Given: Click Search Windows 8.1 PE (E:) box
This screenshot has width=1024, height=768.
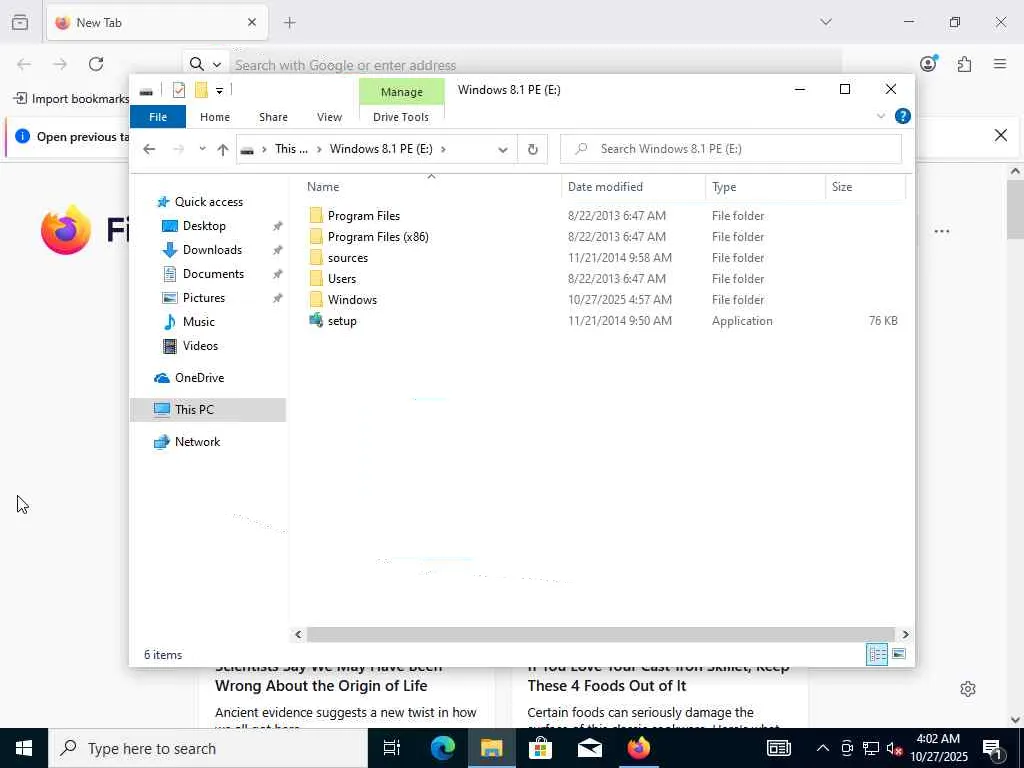Looking at the screenshot, I should click(x=731, y=149).
